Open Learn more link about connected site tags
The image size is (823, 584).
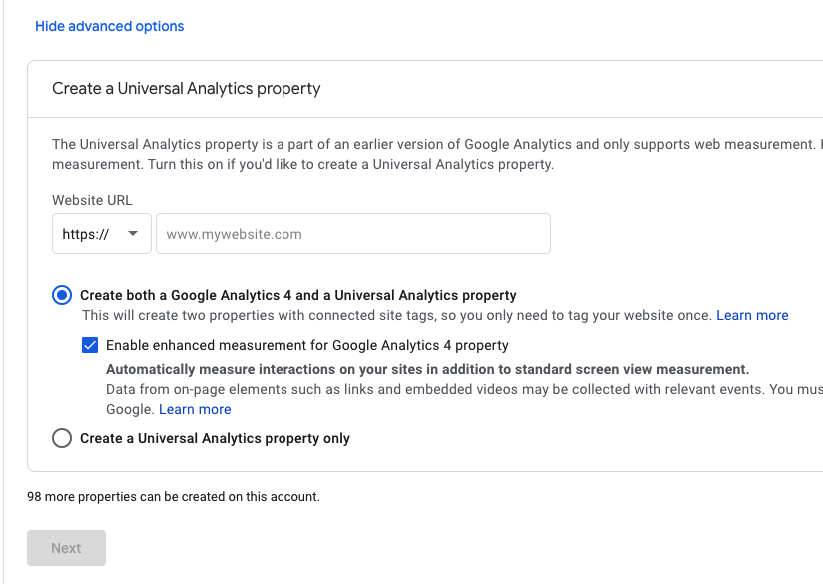752,315
